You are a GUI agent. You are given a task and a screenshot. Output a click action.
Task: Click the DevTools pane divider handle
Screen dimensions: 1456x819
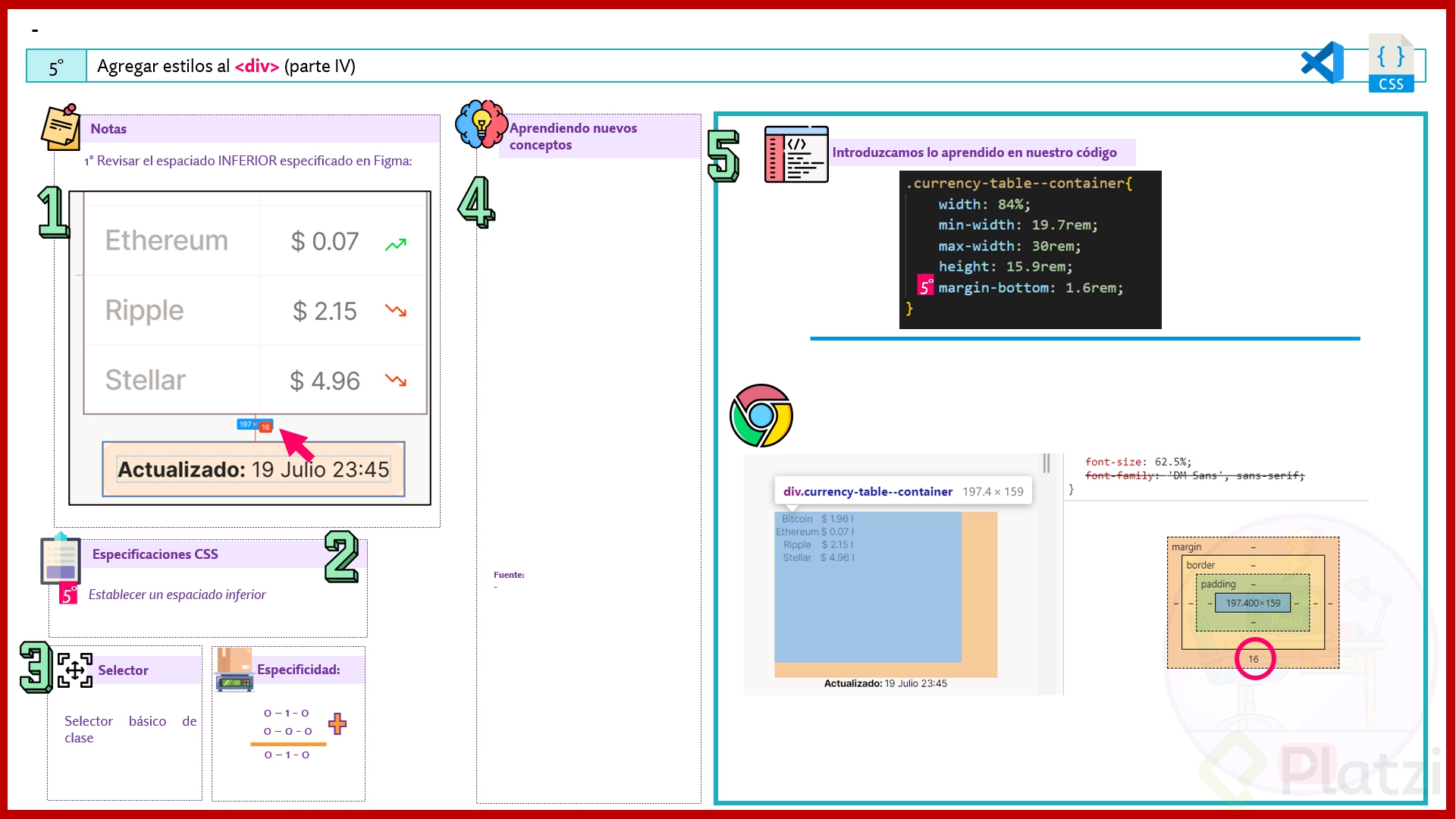1046,463
